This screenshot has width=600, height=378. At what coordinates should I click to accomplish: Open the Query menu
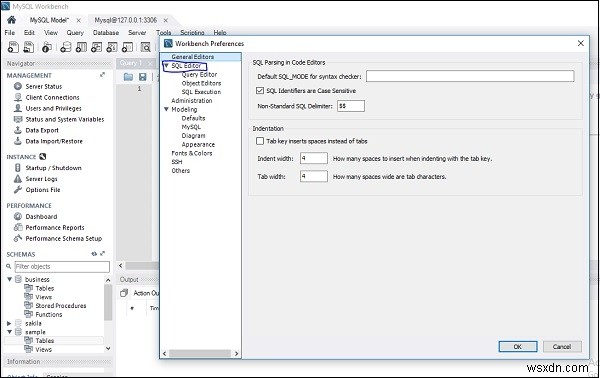75,33
